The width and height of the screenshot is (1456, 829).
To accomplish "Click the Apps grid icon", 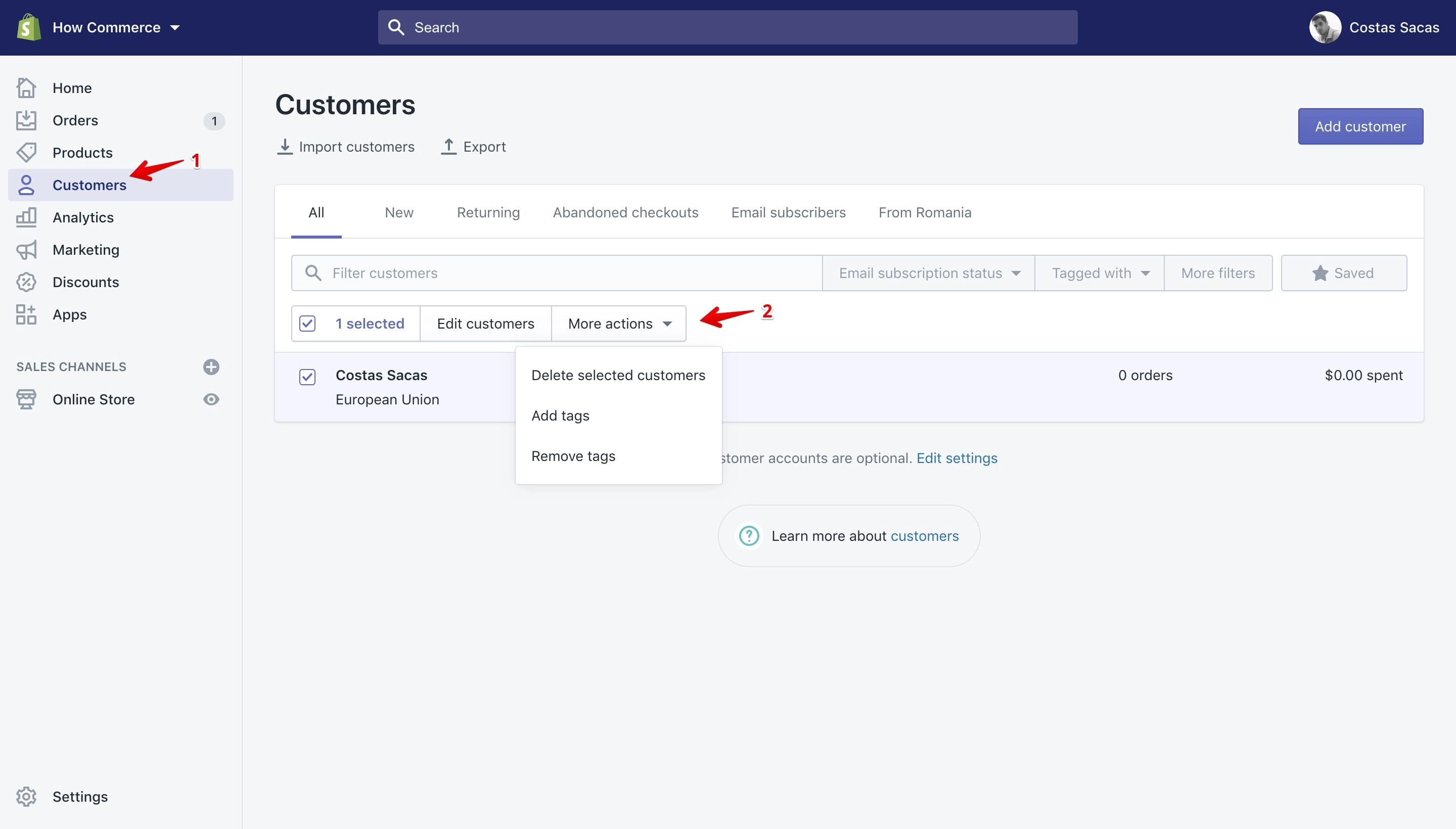I will tap(26, 314).
